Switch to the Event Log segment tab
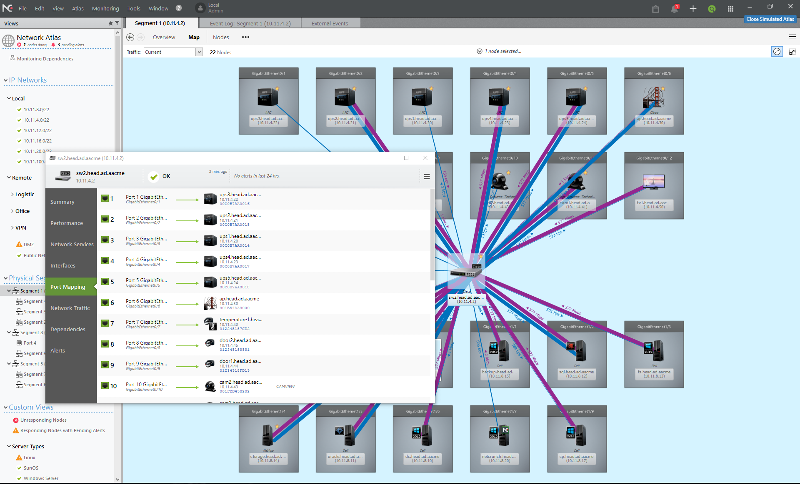The width and height of the screenshot is (800, 484). click(x=249, y=23)
